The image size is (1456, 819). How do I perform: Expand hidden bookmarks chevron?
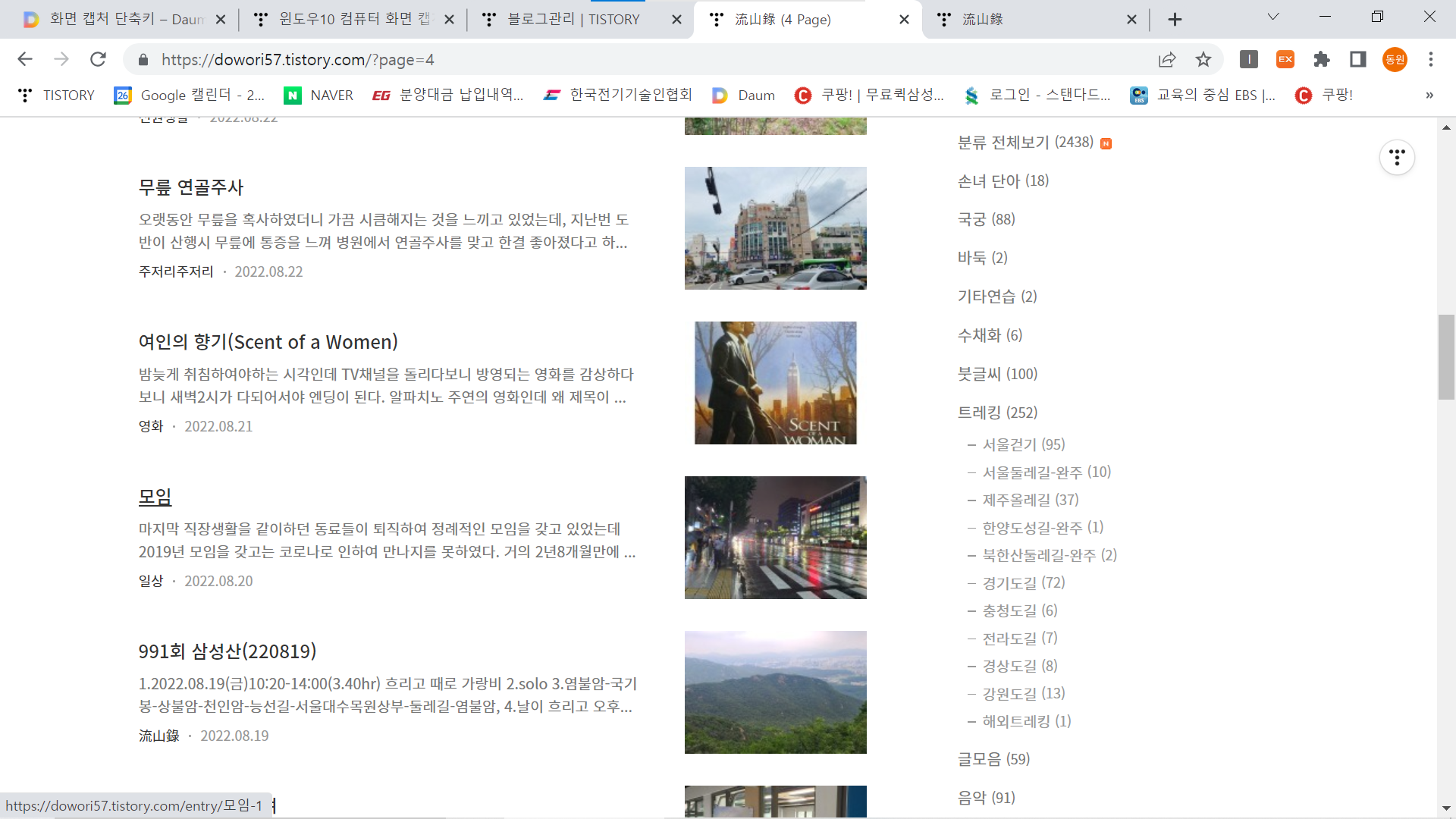tap(1429, 95)
